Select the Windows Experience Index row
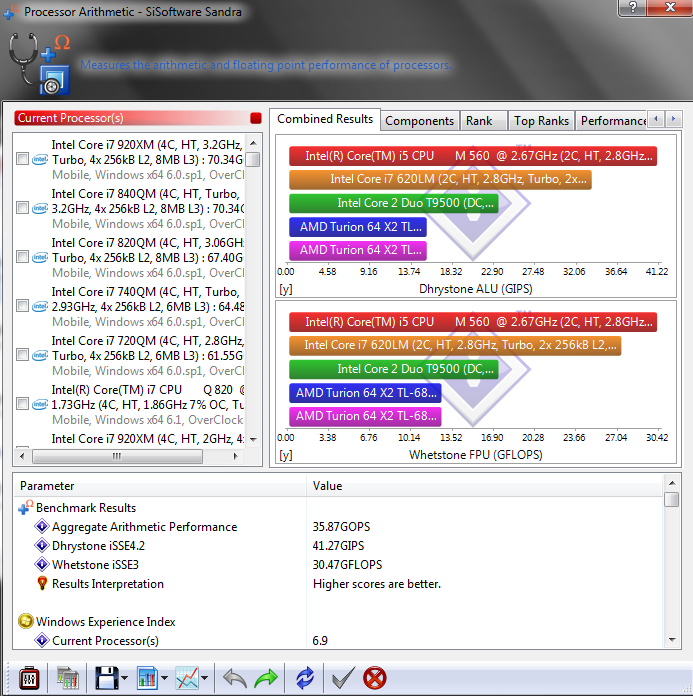The image size is (693, 696). click(337, 621)
